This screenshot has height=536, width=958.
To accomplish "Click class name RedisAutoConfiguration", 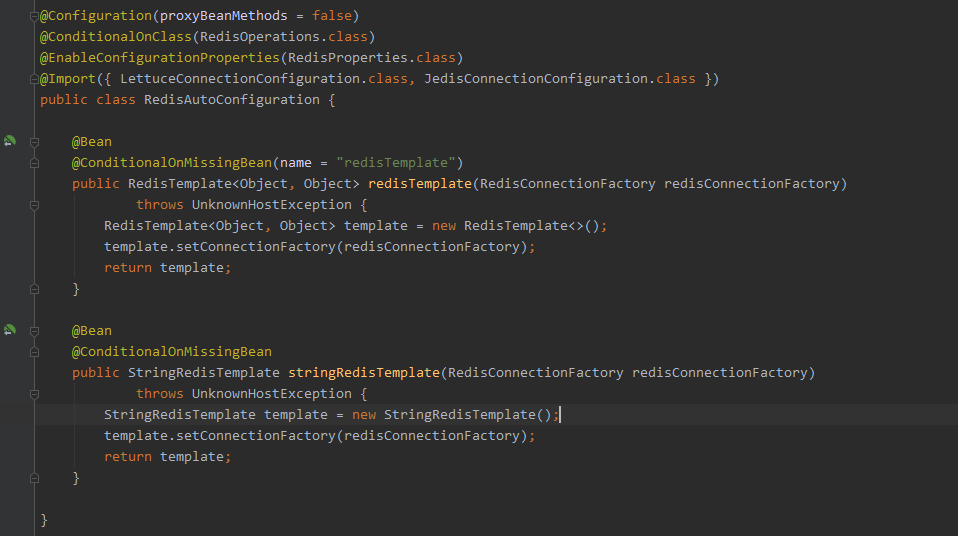I will pos(232,100).
